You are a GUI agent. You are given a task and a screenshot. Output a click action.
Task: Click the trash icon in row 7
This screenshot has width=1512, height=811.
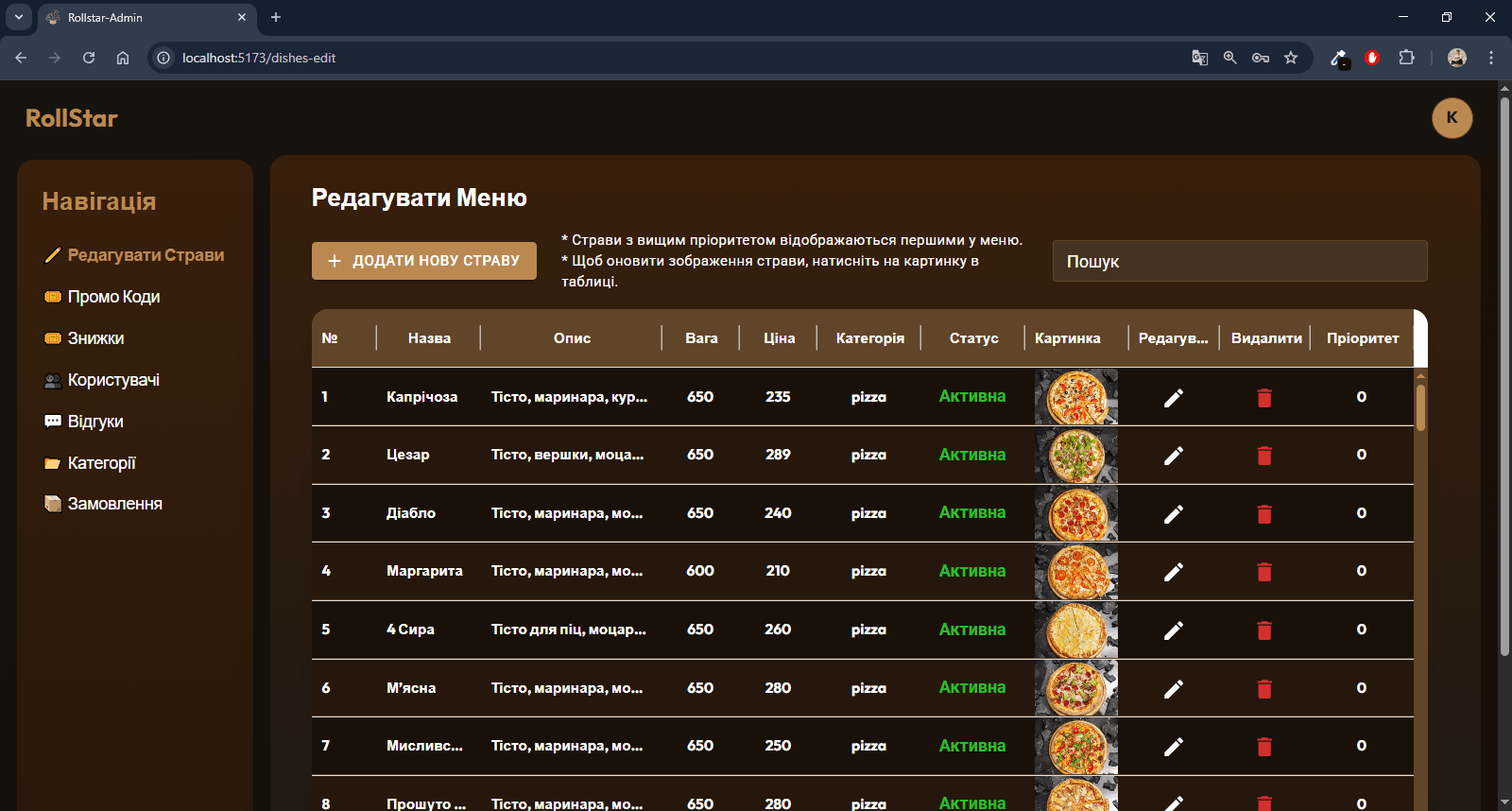[x=1264, y=747]
